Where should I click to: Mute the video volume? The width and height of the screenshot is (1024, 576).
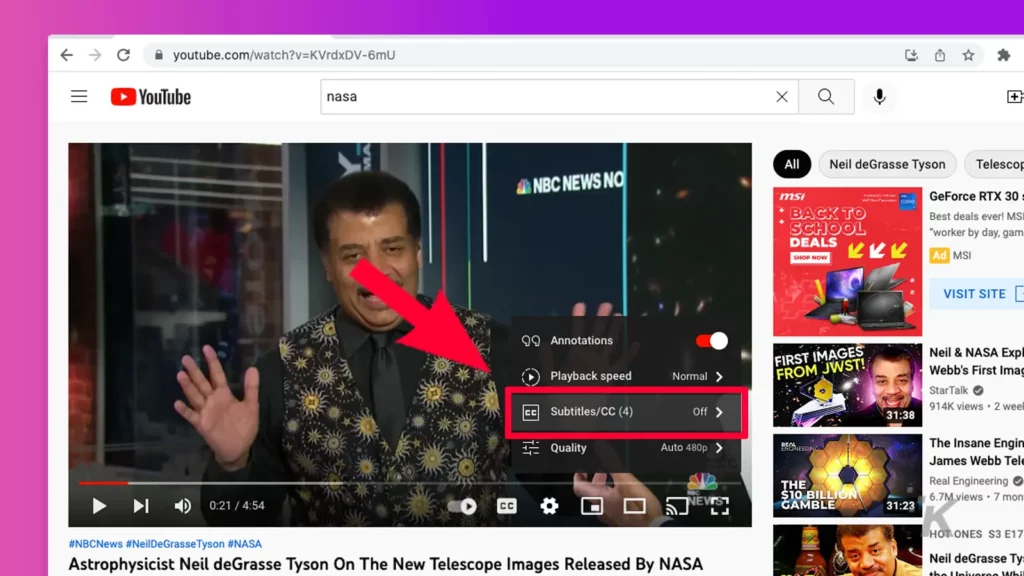point(183,506)
